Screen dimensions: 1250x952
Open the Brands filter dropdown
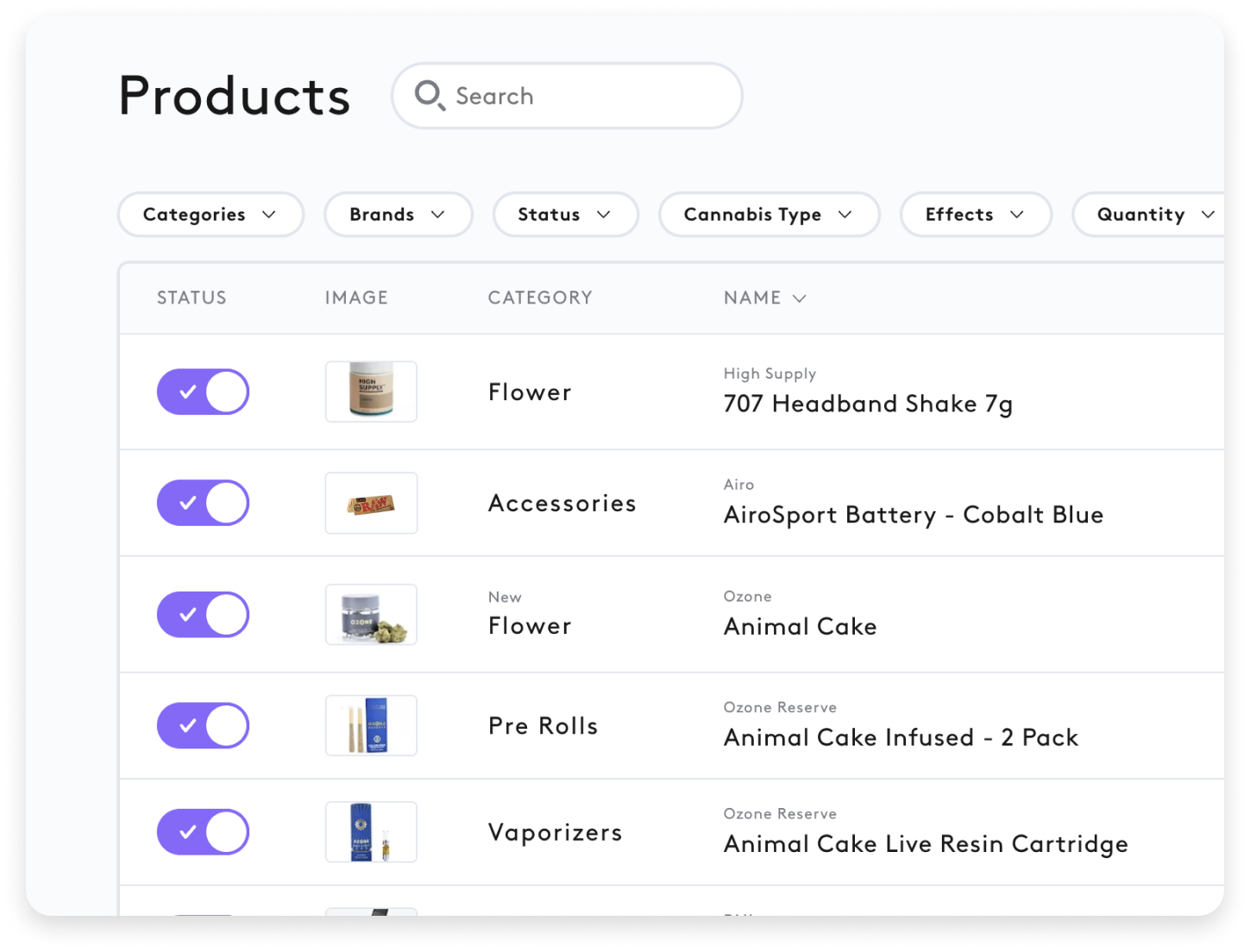point(398,215)
